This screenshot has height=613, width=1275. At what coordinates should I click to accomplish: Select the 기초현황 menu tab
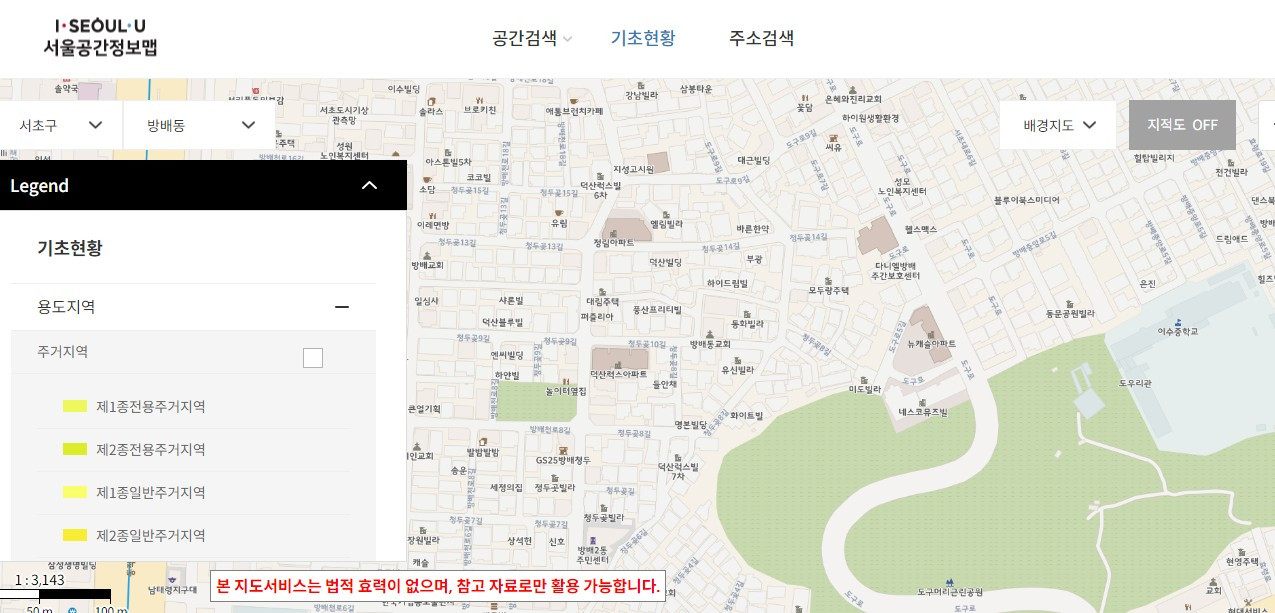coord(643,39)
